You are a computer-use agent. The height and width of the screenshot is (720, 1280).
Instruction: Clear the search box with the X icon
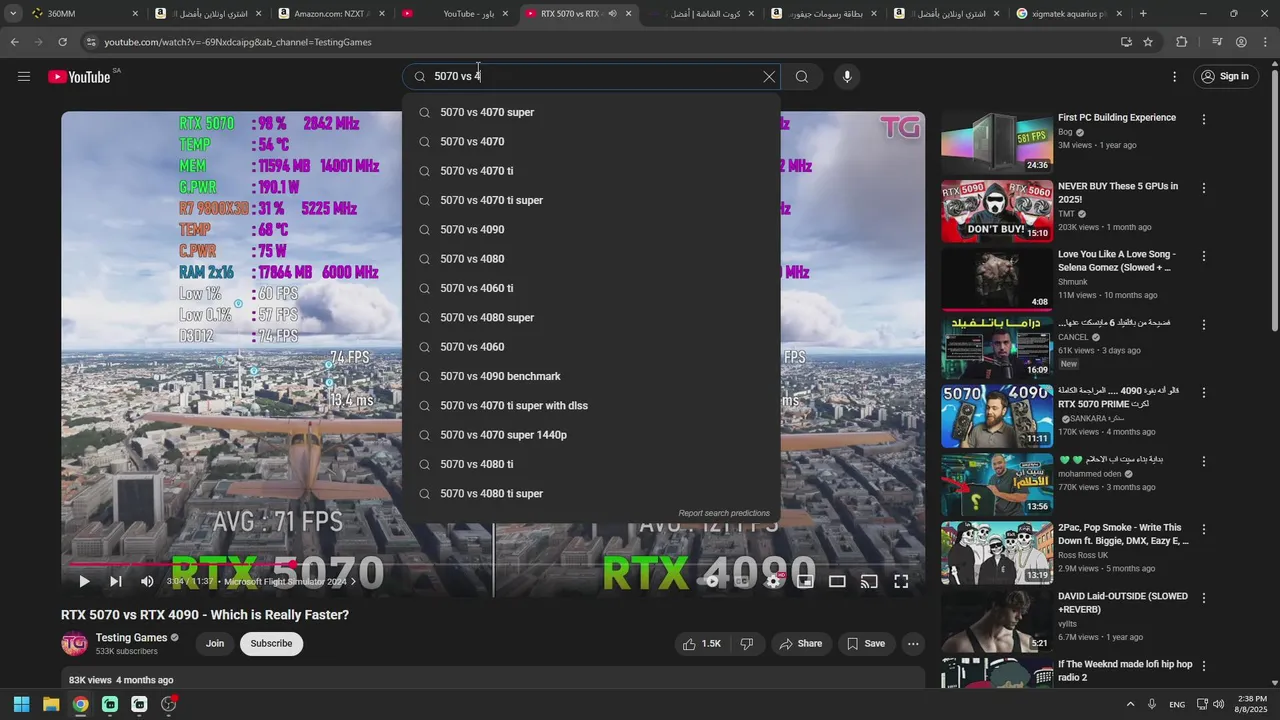tap(769, 77)
